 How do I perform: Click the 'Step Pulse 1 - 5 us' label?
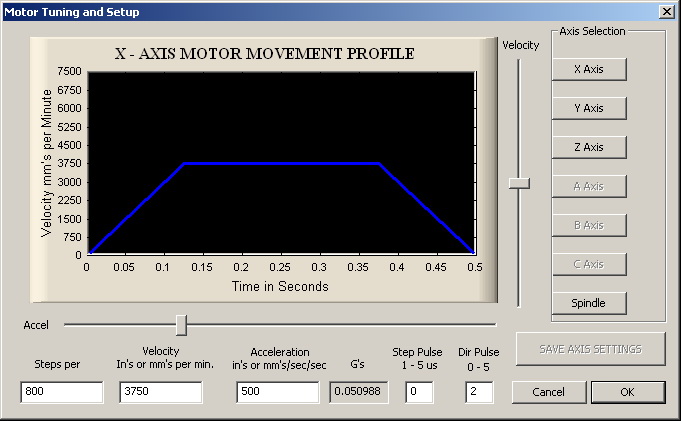pyautogui.click(x=417, y=358)
